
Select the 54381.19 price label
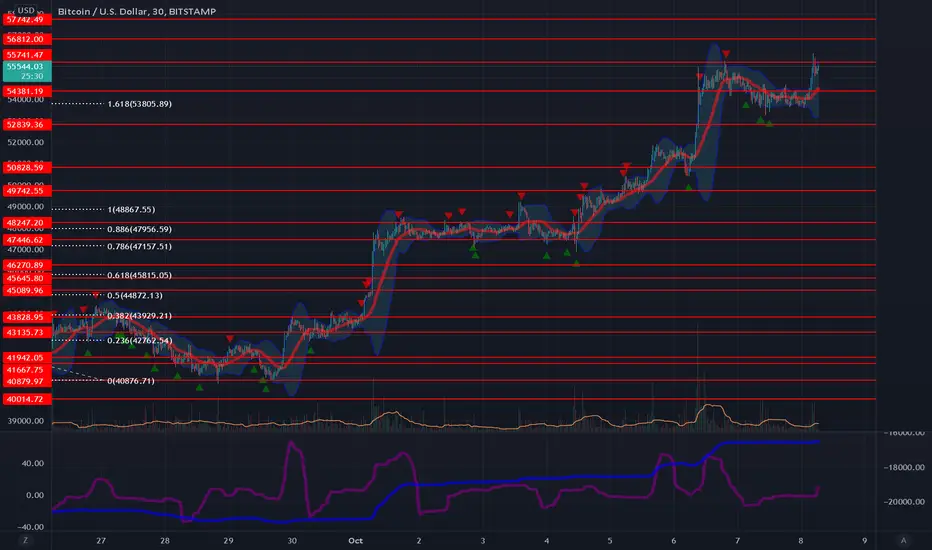(27, 91)
